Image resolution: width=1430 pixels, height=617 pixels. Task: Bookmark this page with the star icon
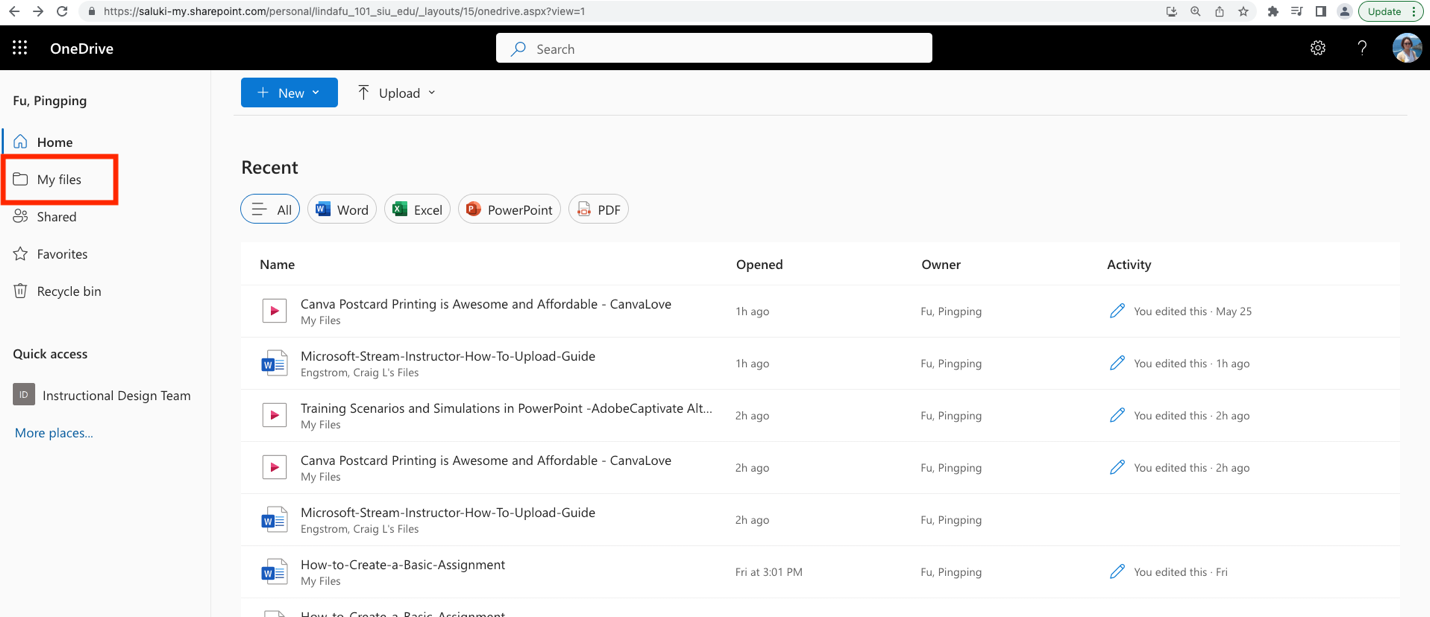1243,11
